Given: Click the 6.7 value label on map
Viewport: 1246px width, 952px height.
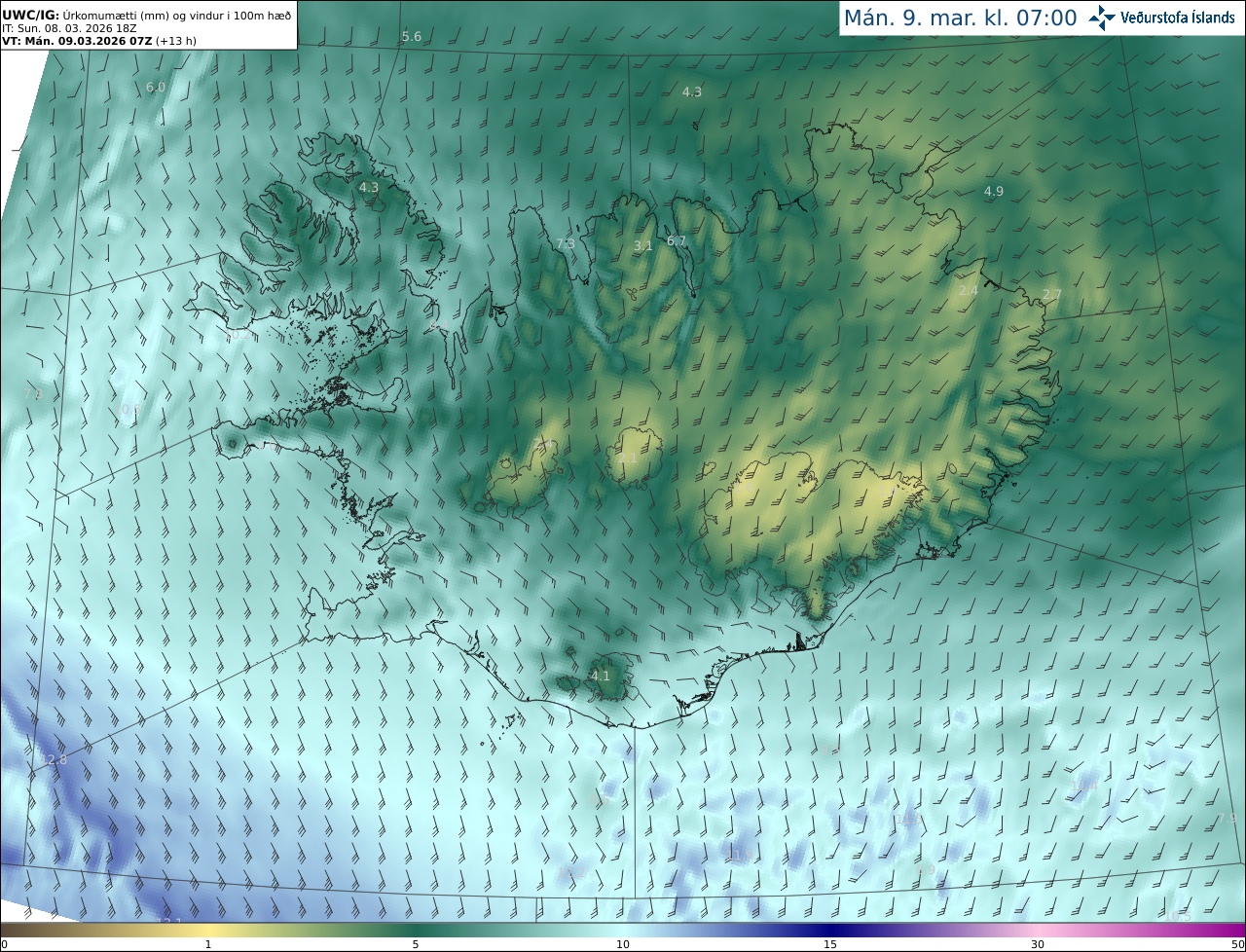Looking at the screenshot, I should tap(677, 241).
